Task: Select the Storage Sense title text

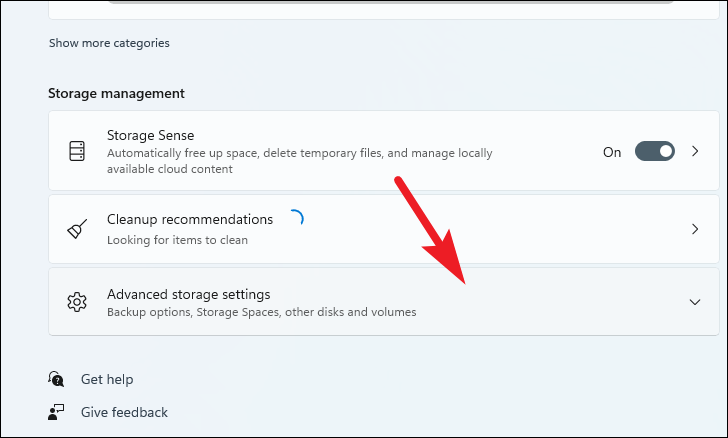Action: [150, 135]
